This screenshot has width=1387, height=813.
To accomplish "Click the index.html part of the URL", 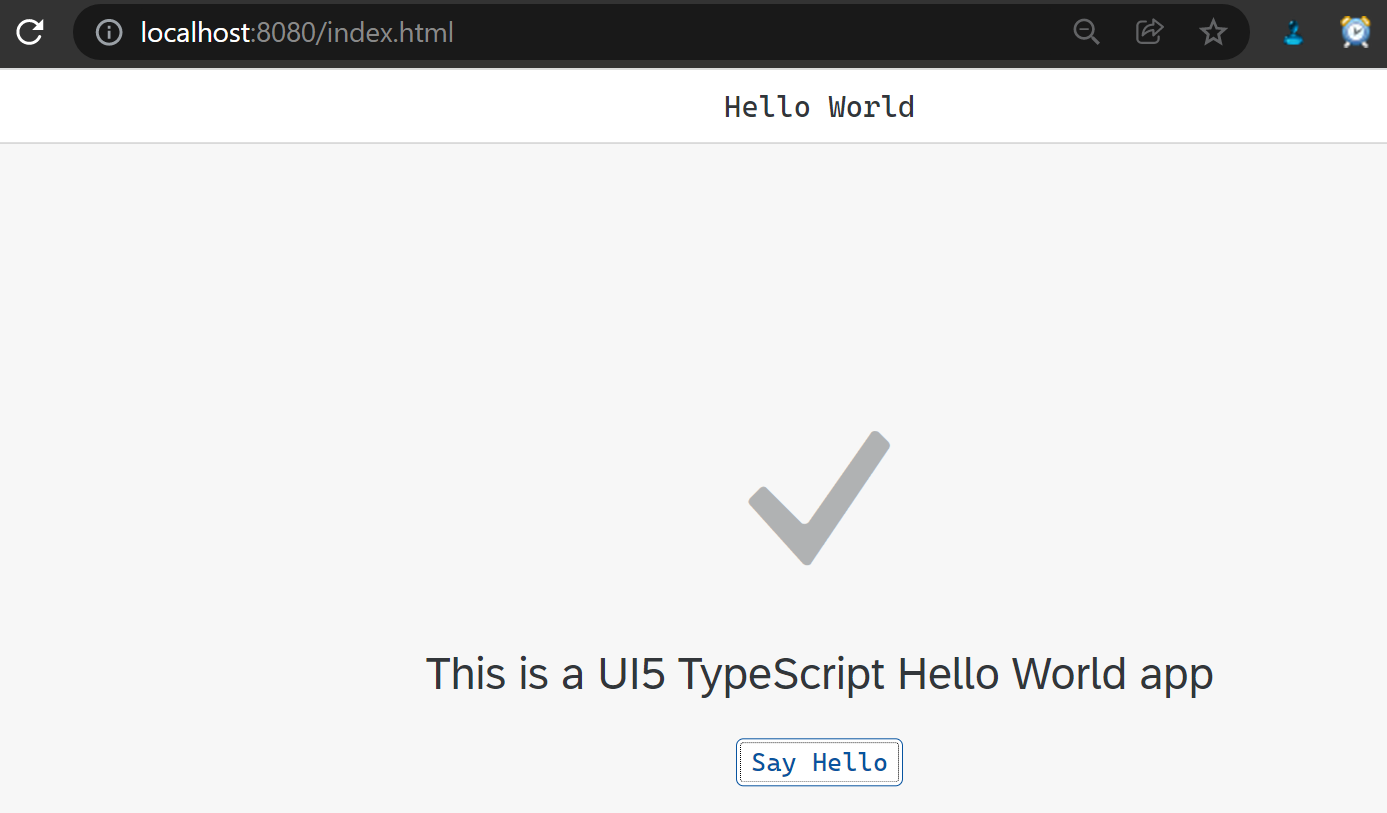I will 391,33.
